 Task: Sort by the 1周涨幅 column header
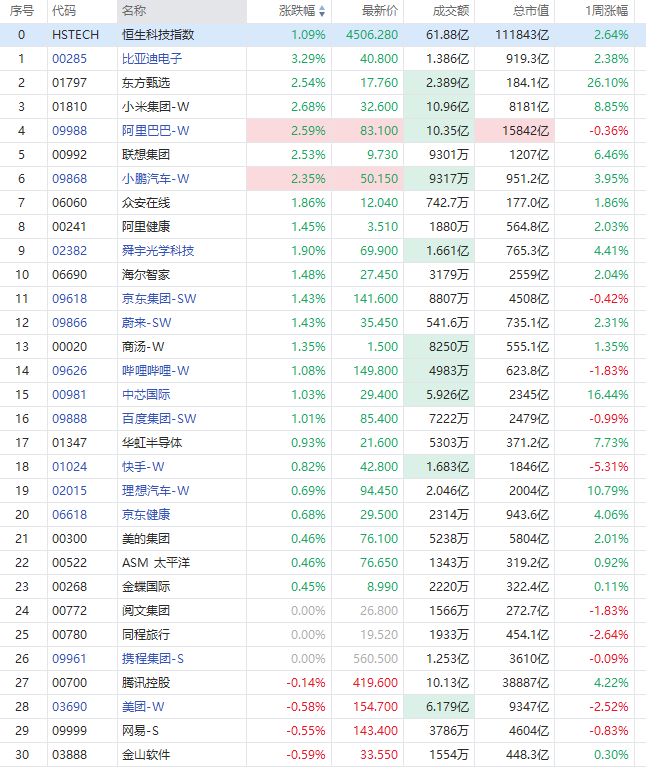[607, 11]
